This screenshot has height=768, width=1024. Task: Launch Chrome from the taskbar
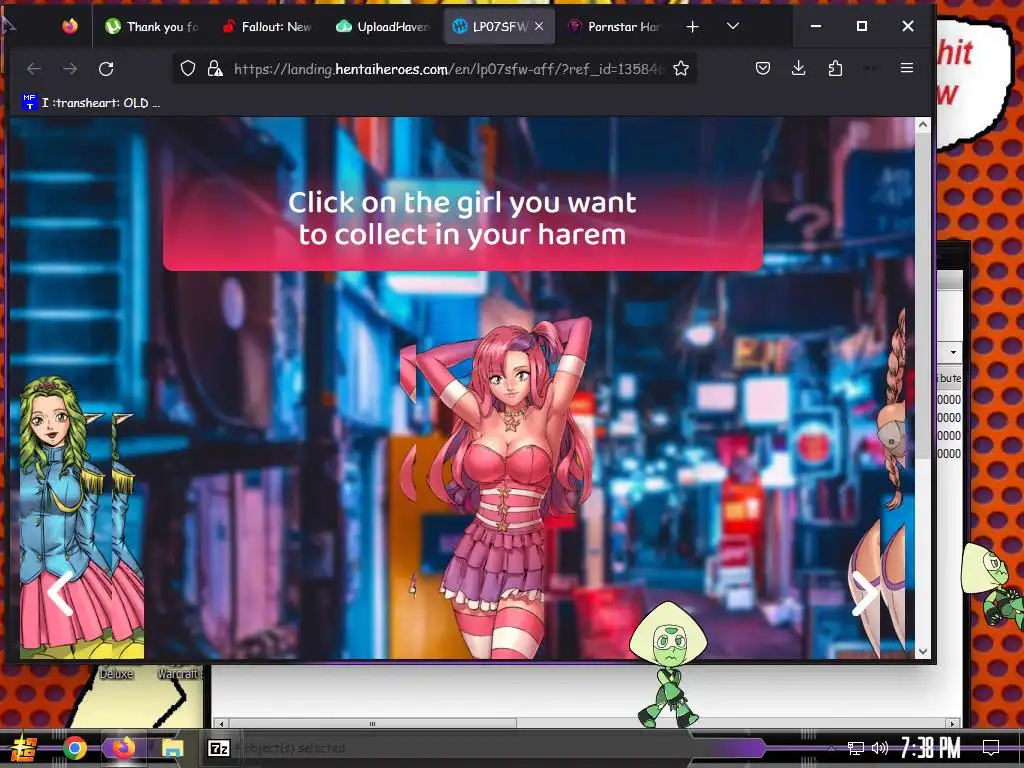(x=74, y=748)
